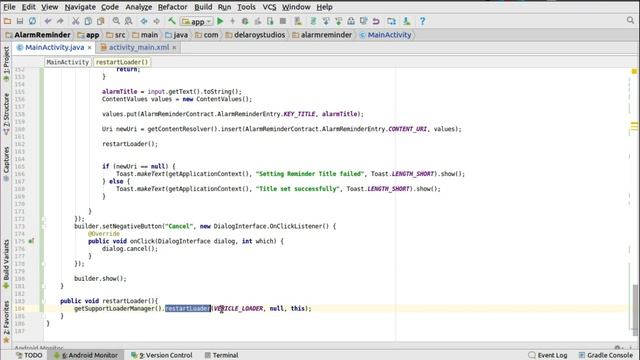The width and height of the screenshot is (640, 360).
Task: Toggle the Build Variants tool window
Action: pyautogui.click(x=6, y=264)
